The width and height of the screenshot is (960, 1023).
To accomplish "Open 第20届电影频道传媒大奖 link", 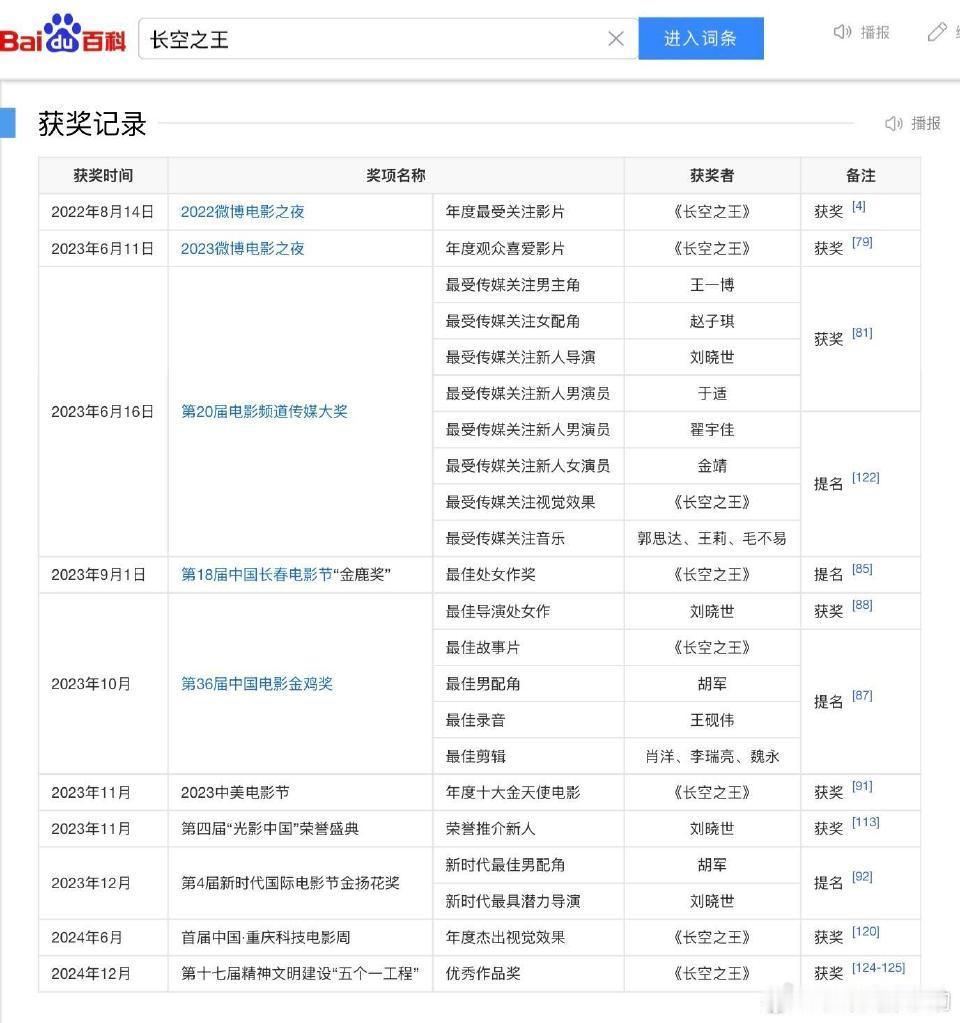I will pyautogui.click(x=264, y=412).
